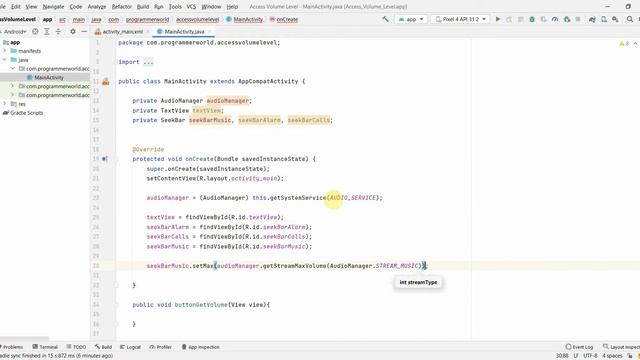Close the MainActivity.java tab

[x=209, y=31]
